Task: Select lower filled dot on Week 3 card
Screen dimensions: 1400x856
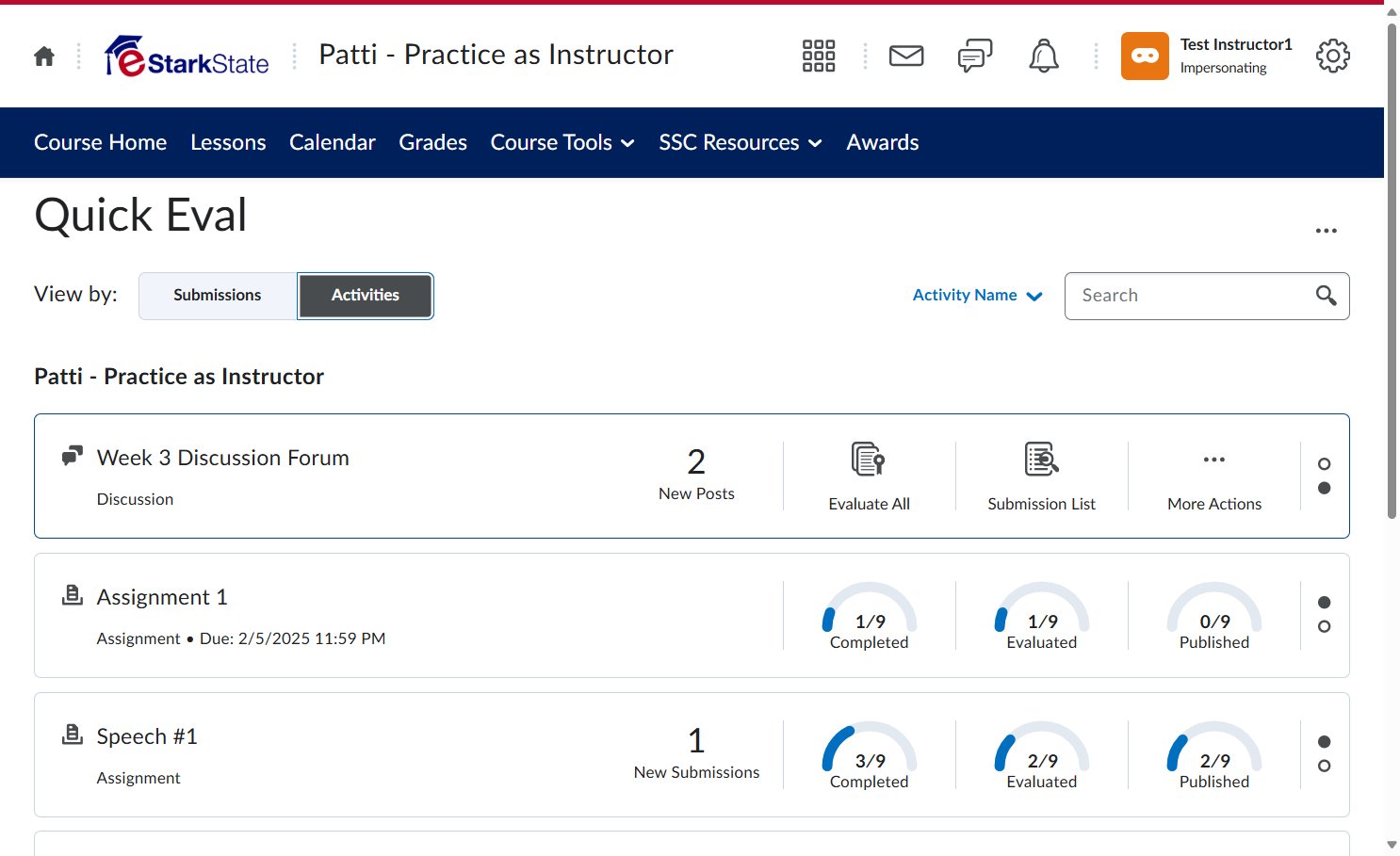Action: (1324, 488)
